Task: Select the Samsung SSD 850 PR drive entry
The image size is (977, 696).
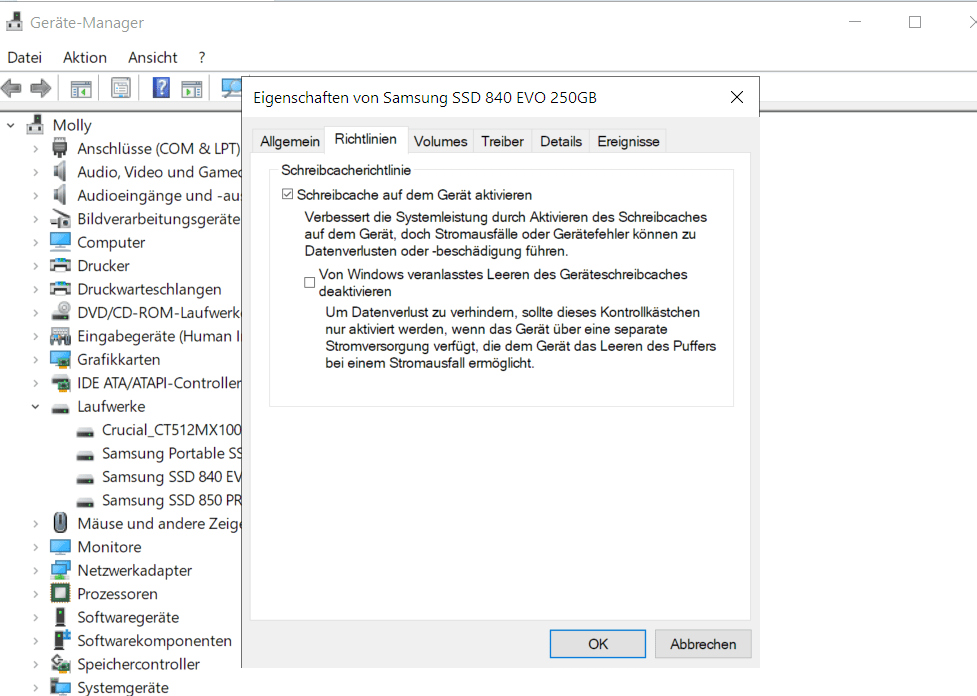Action: pyautogui.click(x=171, y=500)
